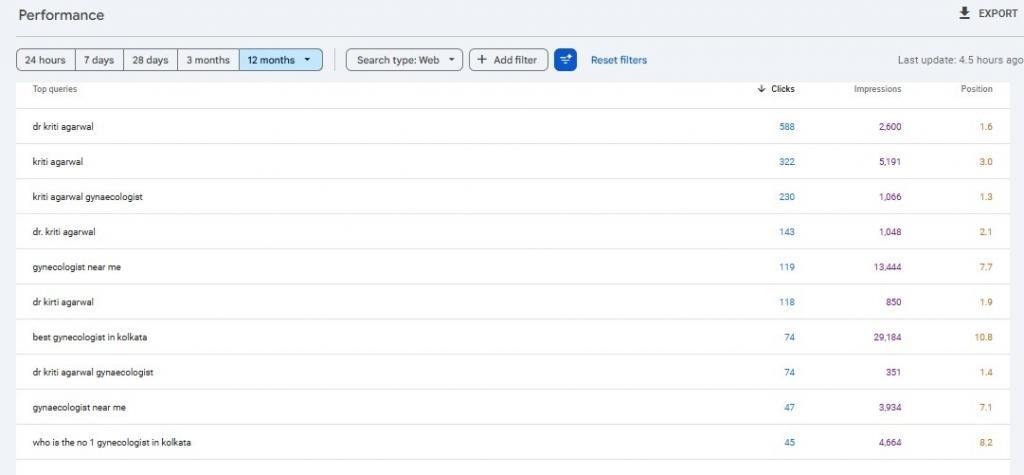Select the 28 days date range
Viewport: 1024px width, 475px height.
150,59
